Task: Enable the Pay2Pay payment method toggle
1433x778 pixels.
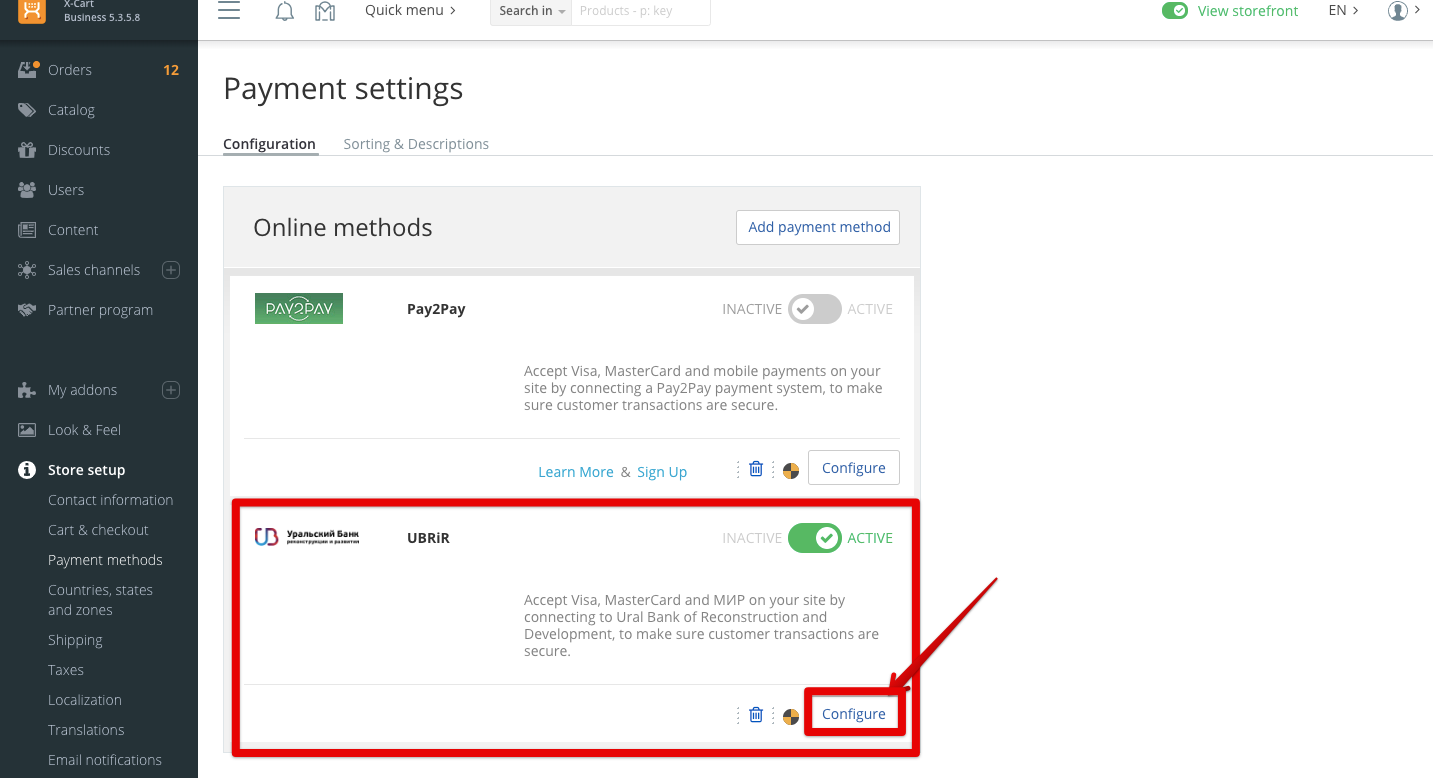Action: [815, 309]
